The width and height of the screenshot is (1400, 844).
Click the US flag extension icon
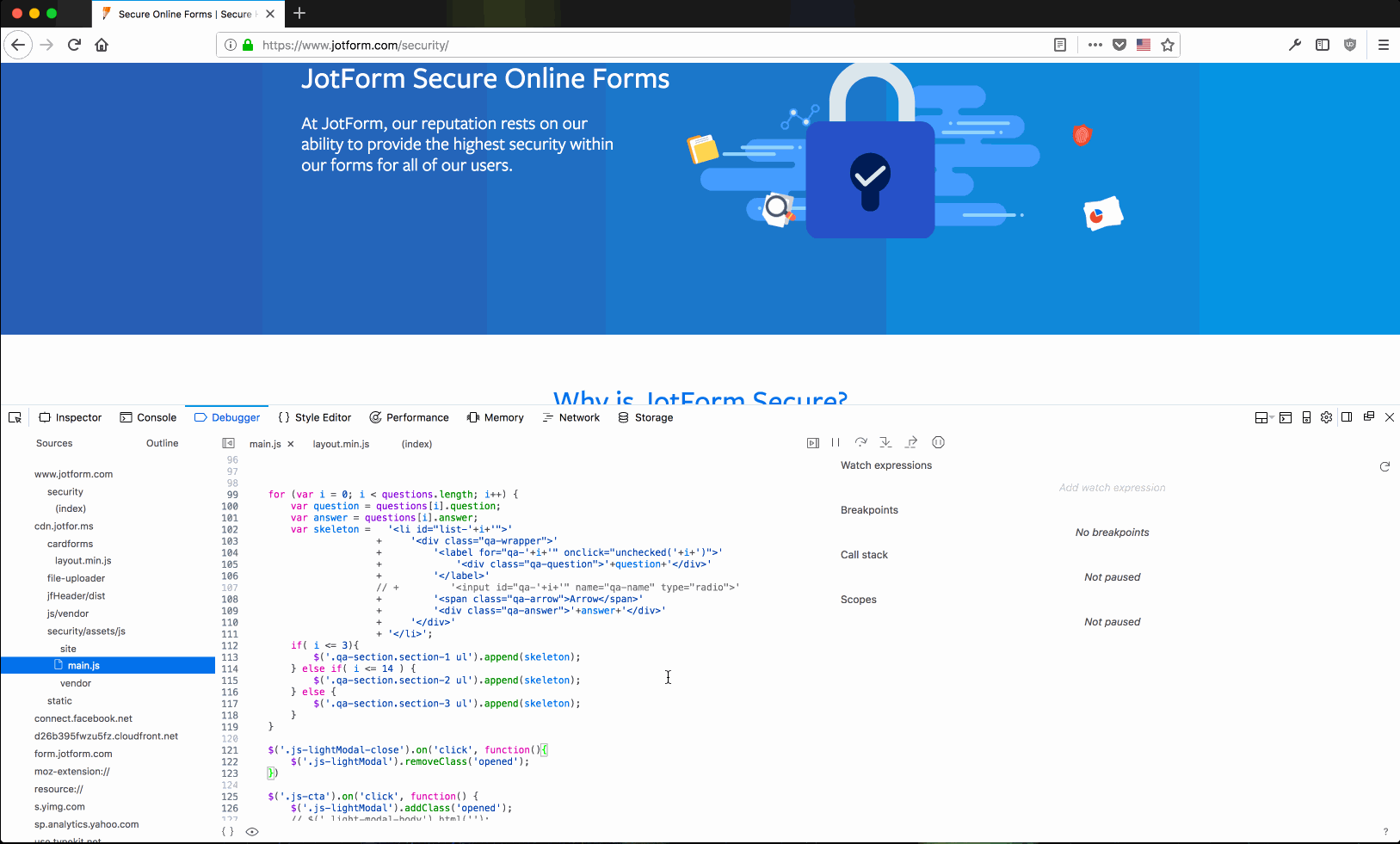point(1144,45)
